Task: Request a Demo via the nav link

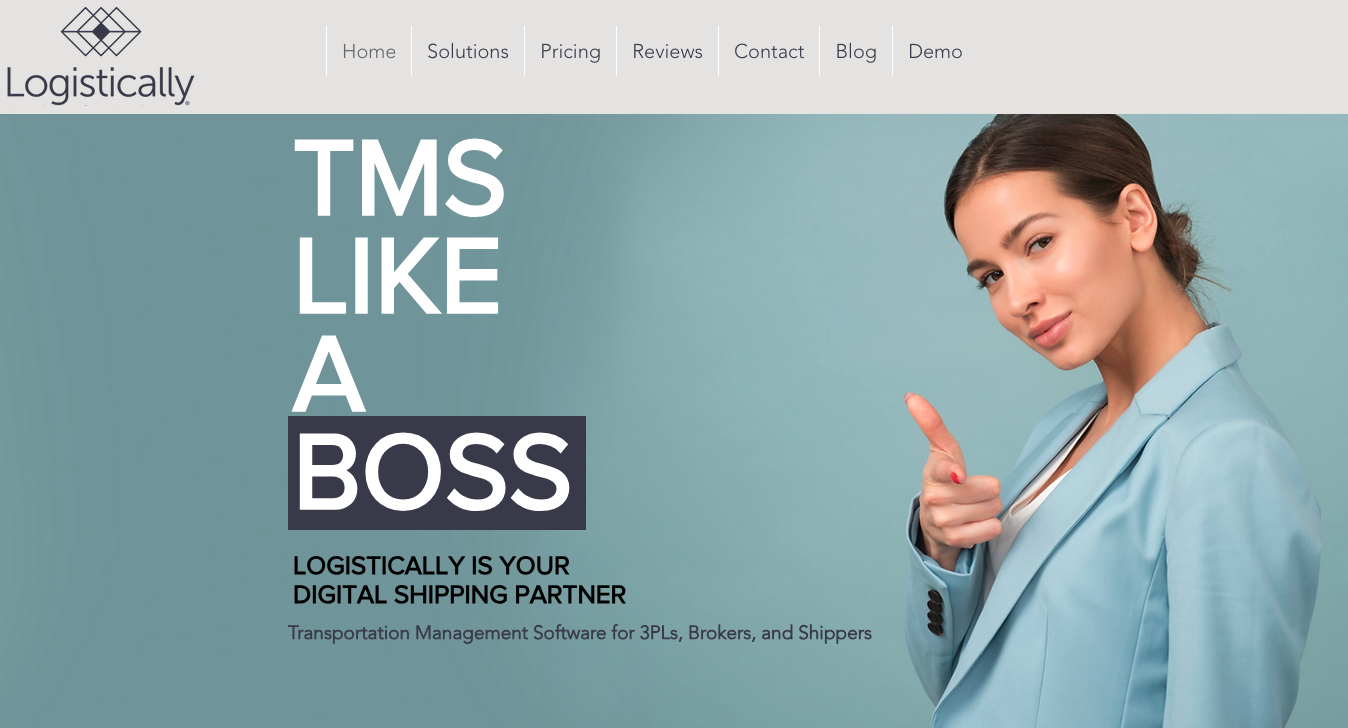Action: 935,51
